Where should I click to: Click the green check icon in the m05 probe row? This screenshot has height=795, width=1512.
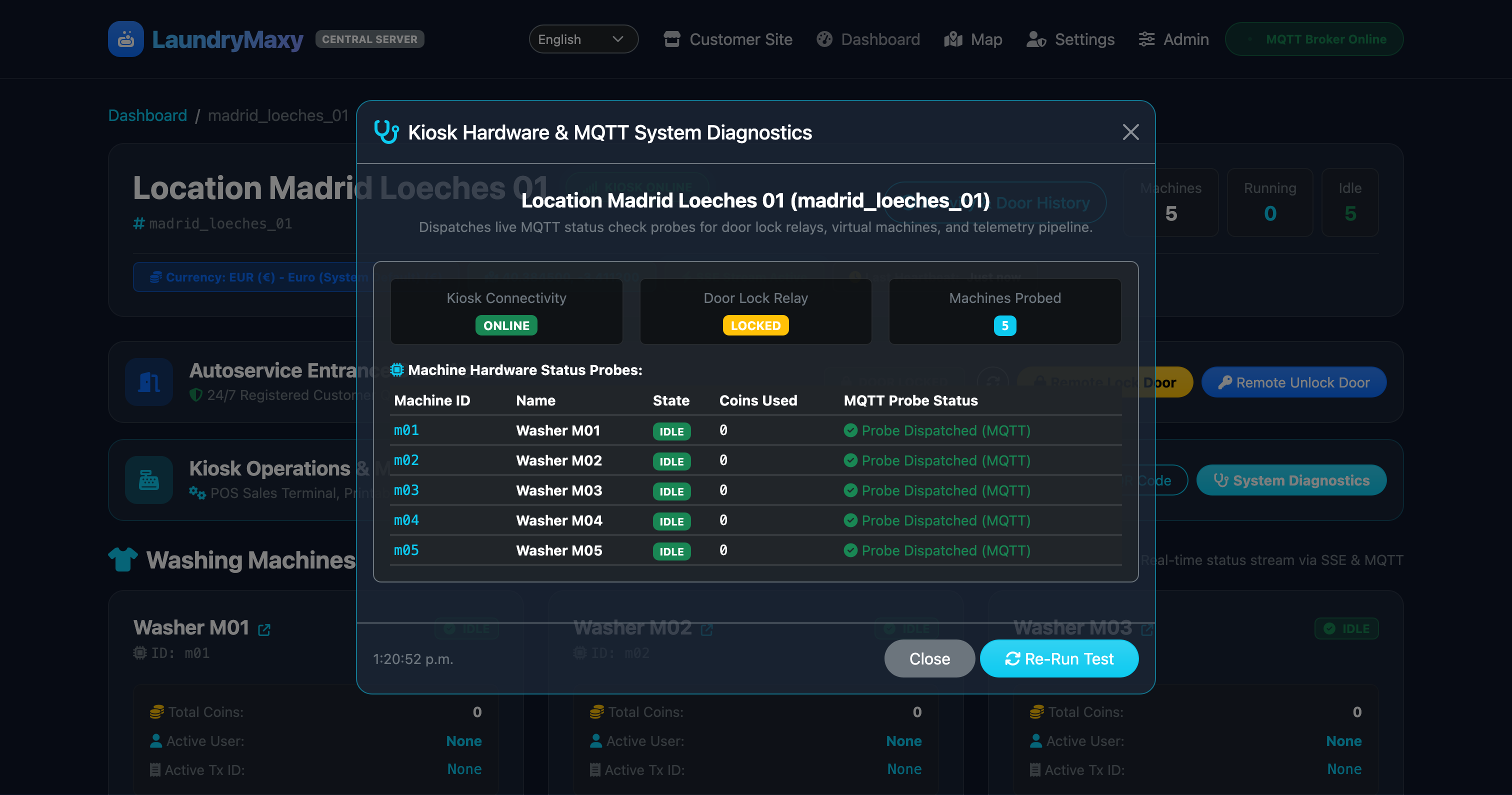pyautogui.click(x=850, y=550)
